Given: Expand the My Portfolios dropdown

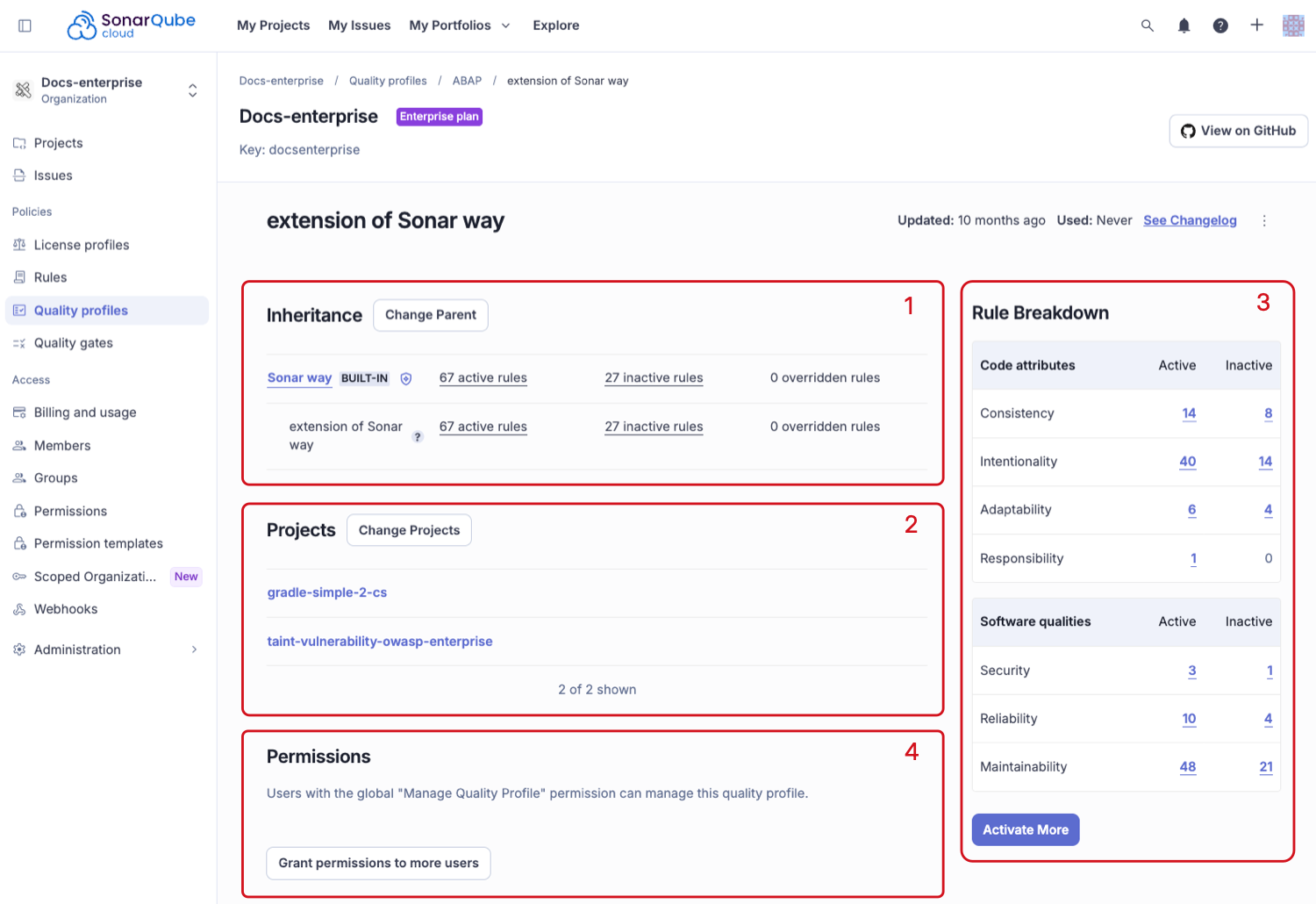Looking at the screenshot, I should 459,25.
